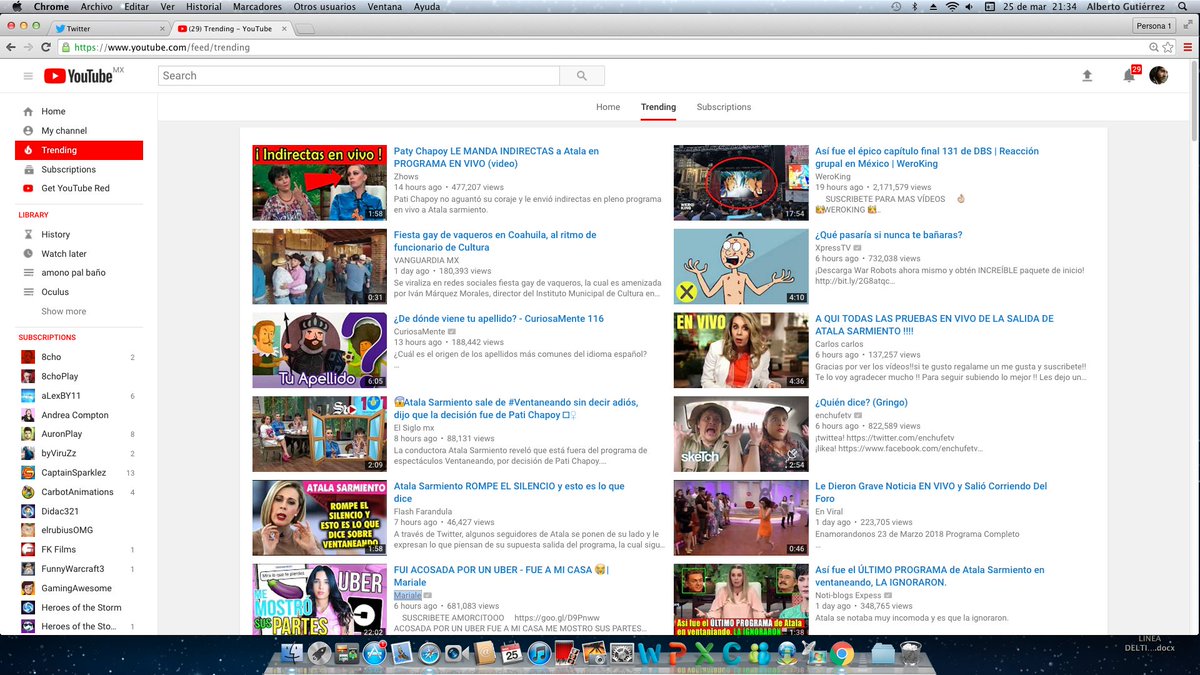Select the Trending tab
This screenshot has height=675, width=1200.
pyautogui.click(x=658, y=107)
